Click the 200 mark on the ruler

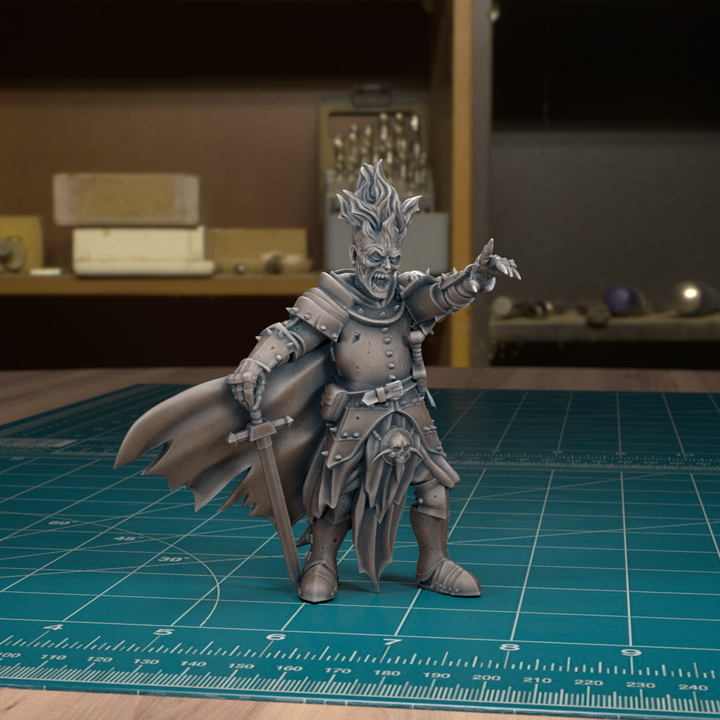click(x=487, y=677)
